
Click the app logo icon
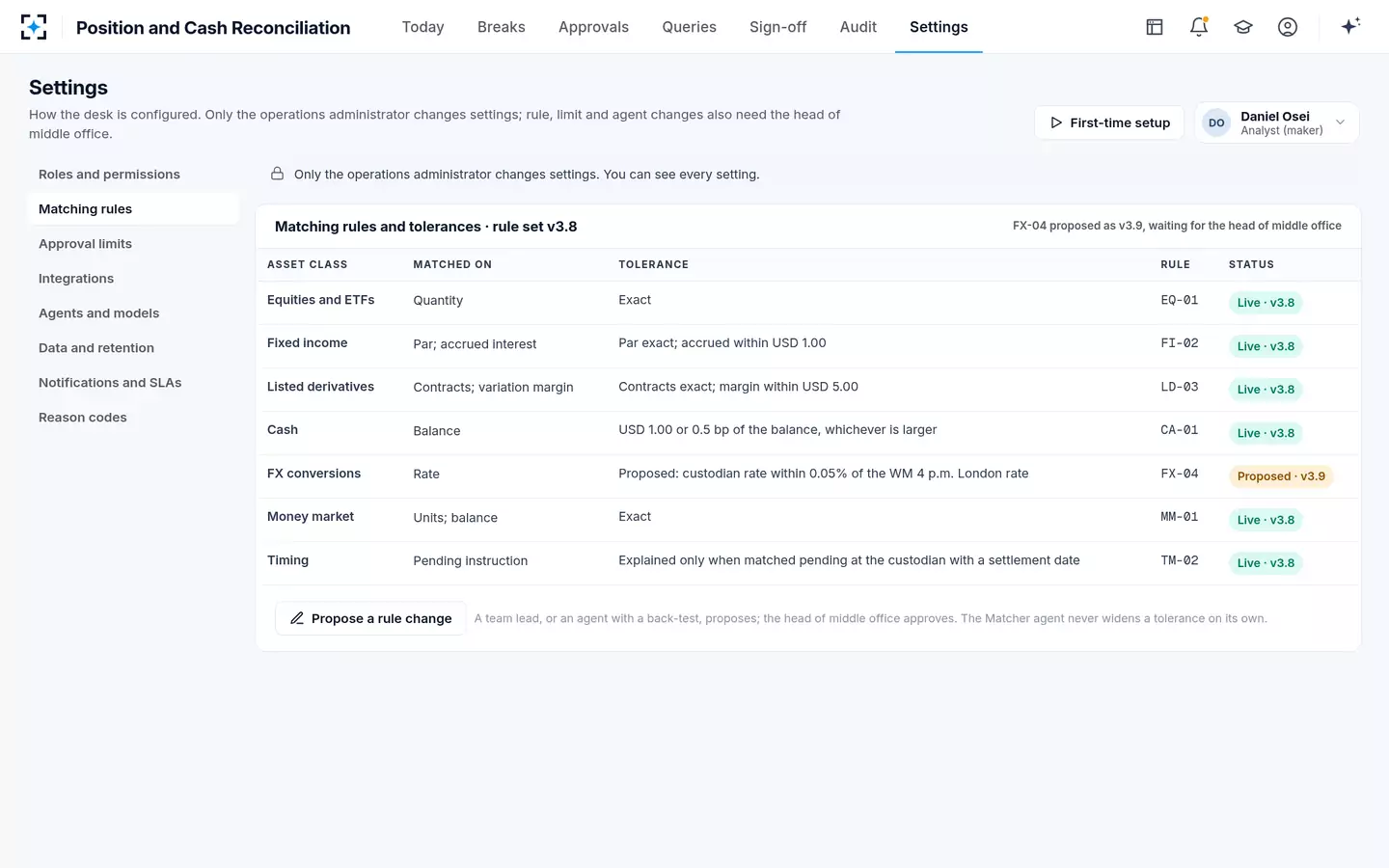34,27
